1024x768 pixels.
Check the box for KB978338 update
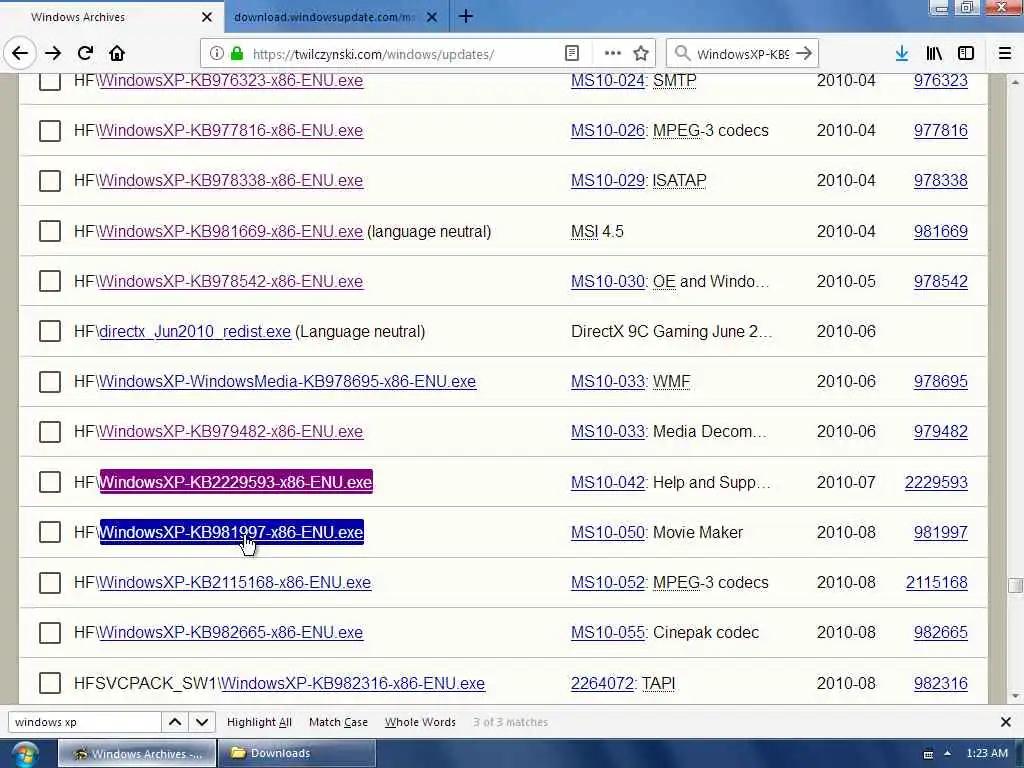pos(50,181)
